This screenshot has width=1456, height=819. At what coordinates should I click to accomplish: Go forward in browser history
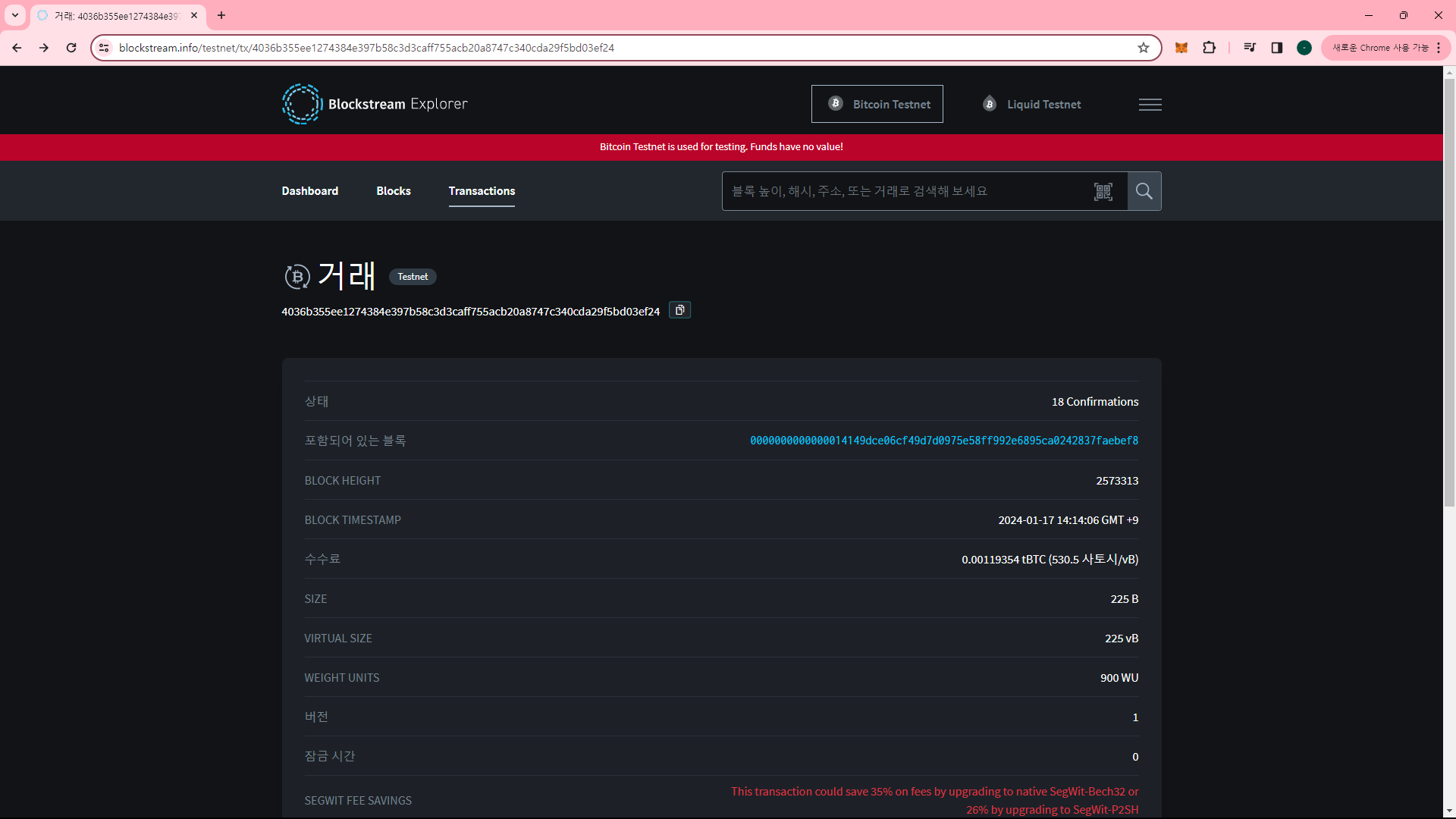pyautogui.click(x=44, y=48)
